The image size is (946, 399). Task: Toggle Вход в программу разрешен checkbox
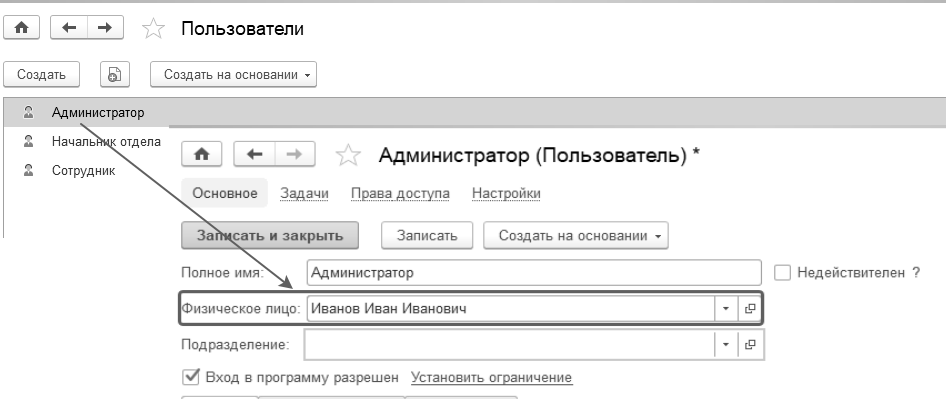point(191,377)
